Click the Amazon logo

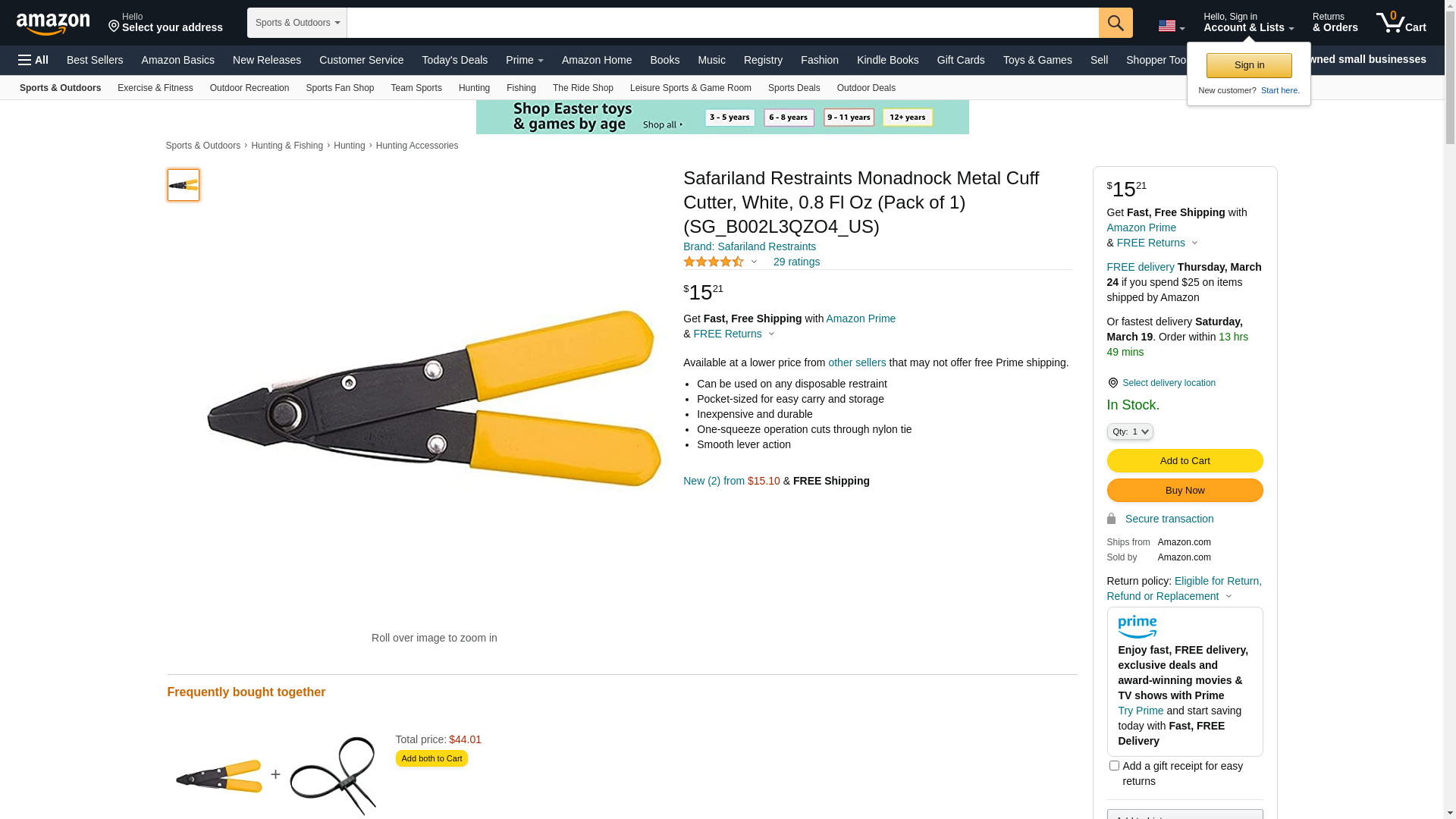[x=53, y=24]
